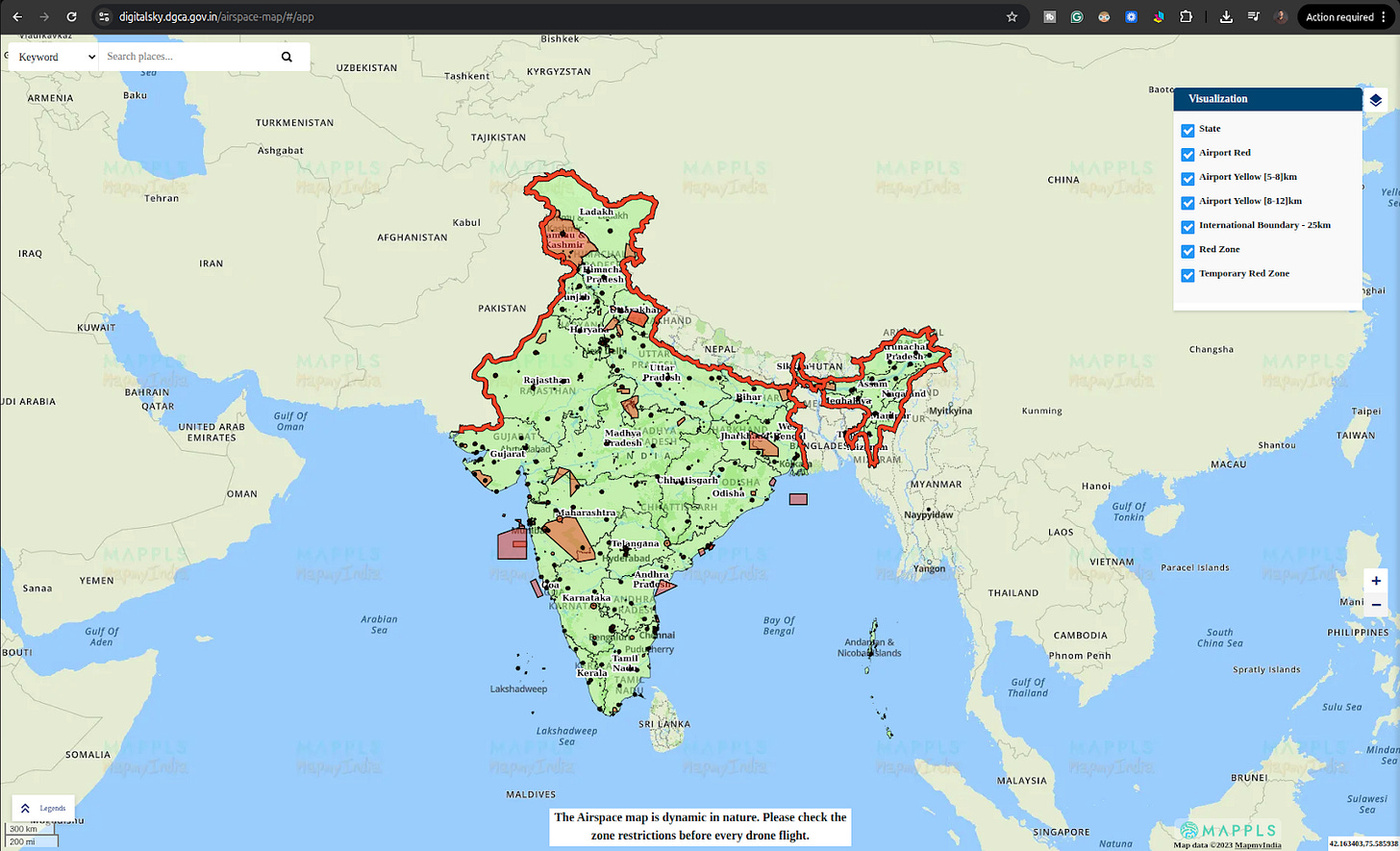Open the Extensions puzzle menu
This screenshot has height=851, width=1400.
1186,16
